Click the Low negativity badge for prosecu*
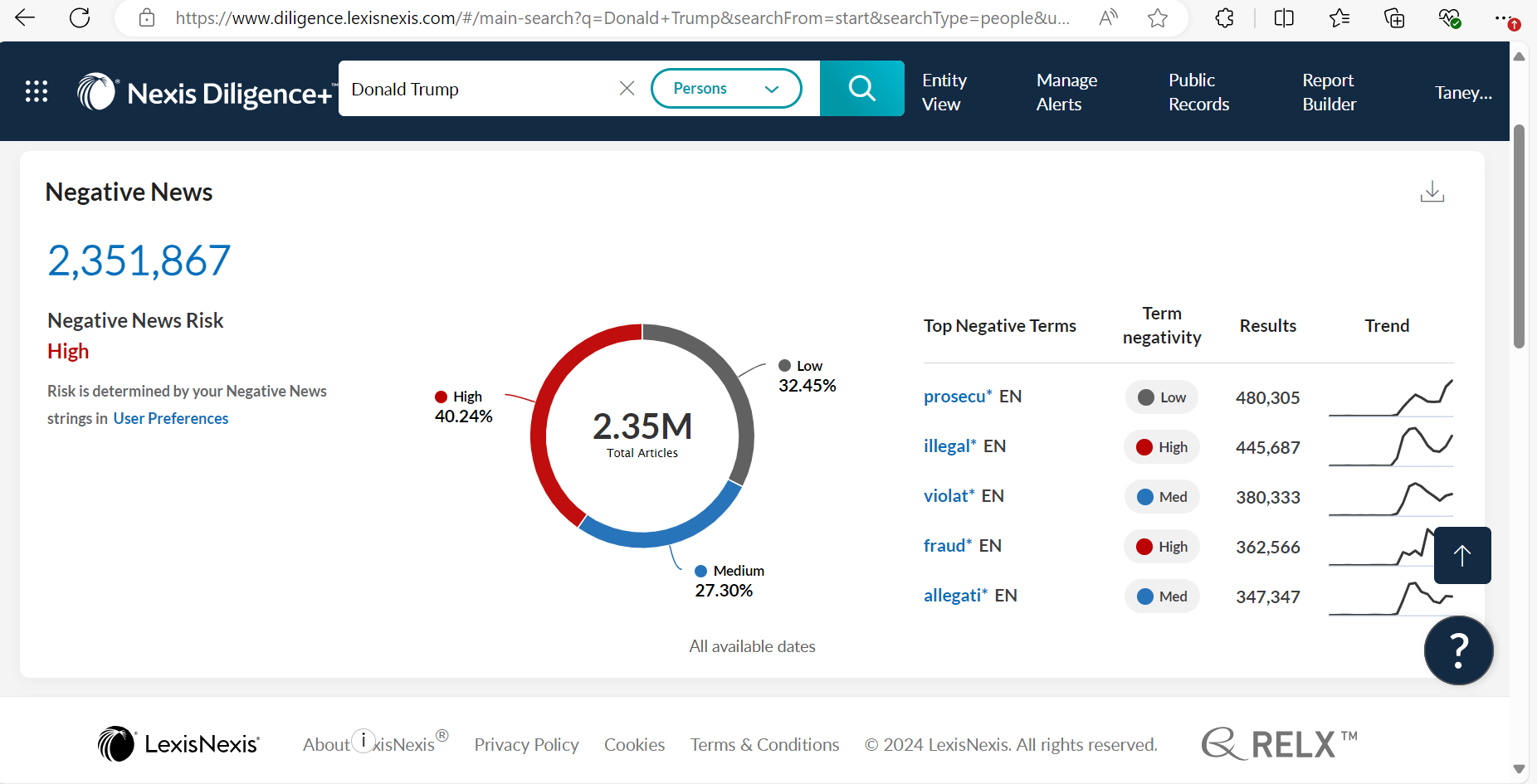This screenshot has height=784, width=1537. (1162, 397)
